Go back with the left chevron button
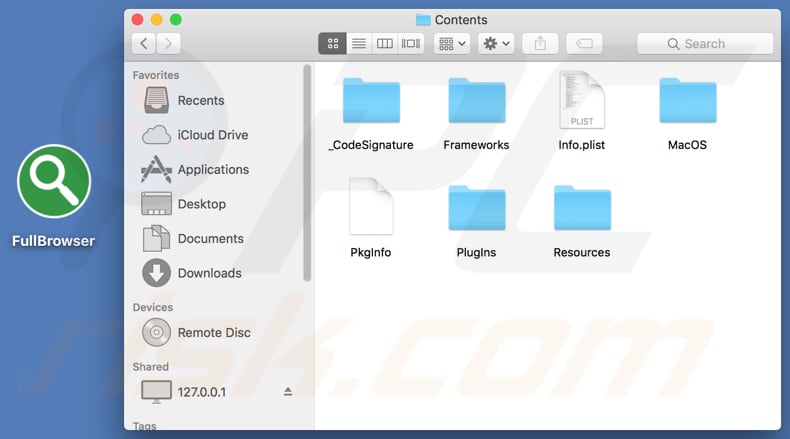 (x=144, y=44)
